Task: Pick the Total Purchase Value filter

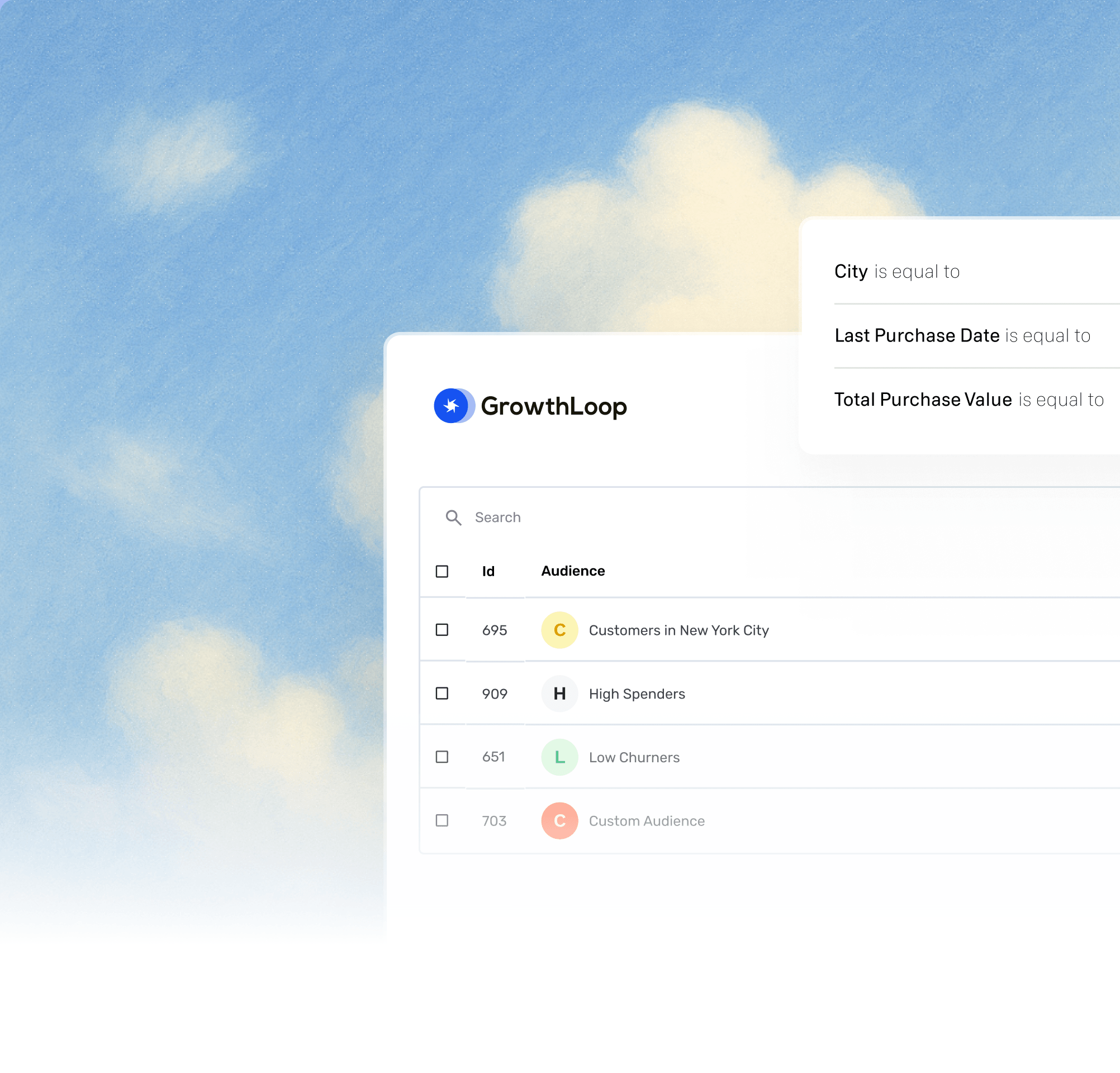Action: pos(969,400)
